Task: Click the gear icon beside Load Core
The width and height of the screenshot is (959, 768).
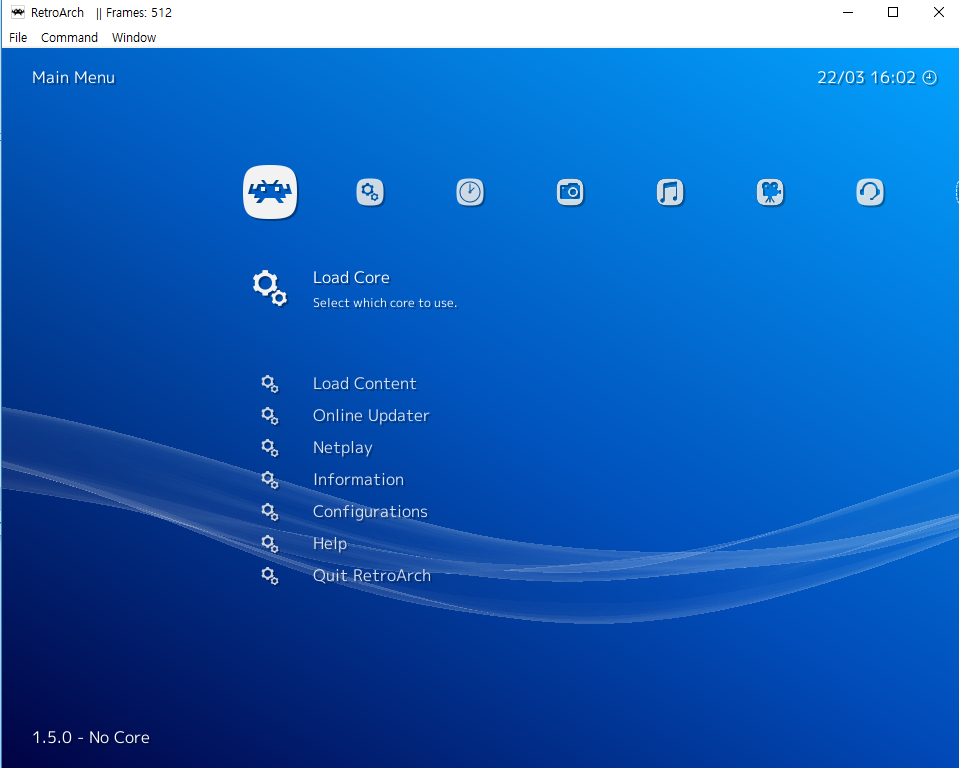Action: [x=270, y=288]
